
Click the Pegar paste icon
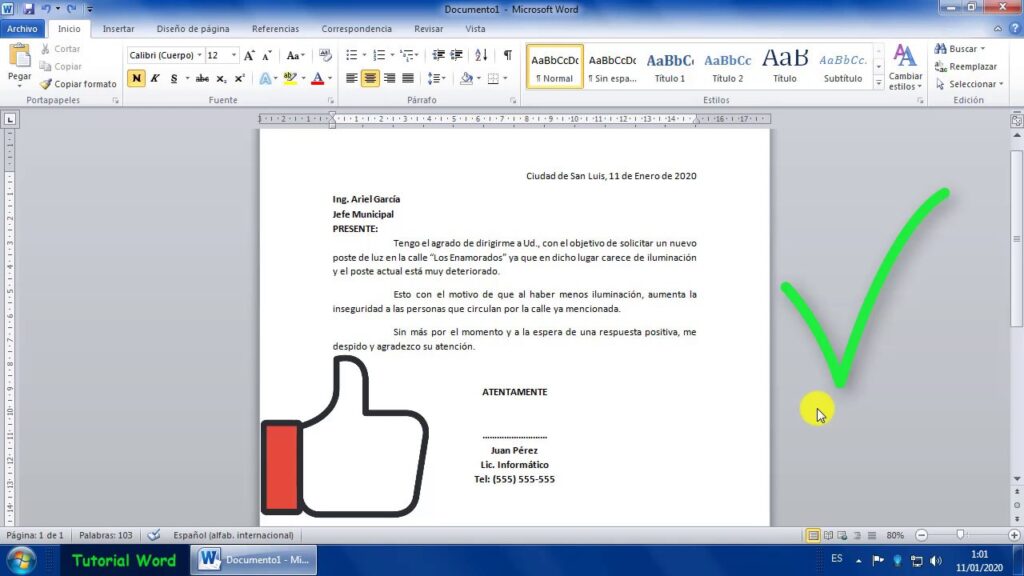(20, 57)
